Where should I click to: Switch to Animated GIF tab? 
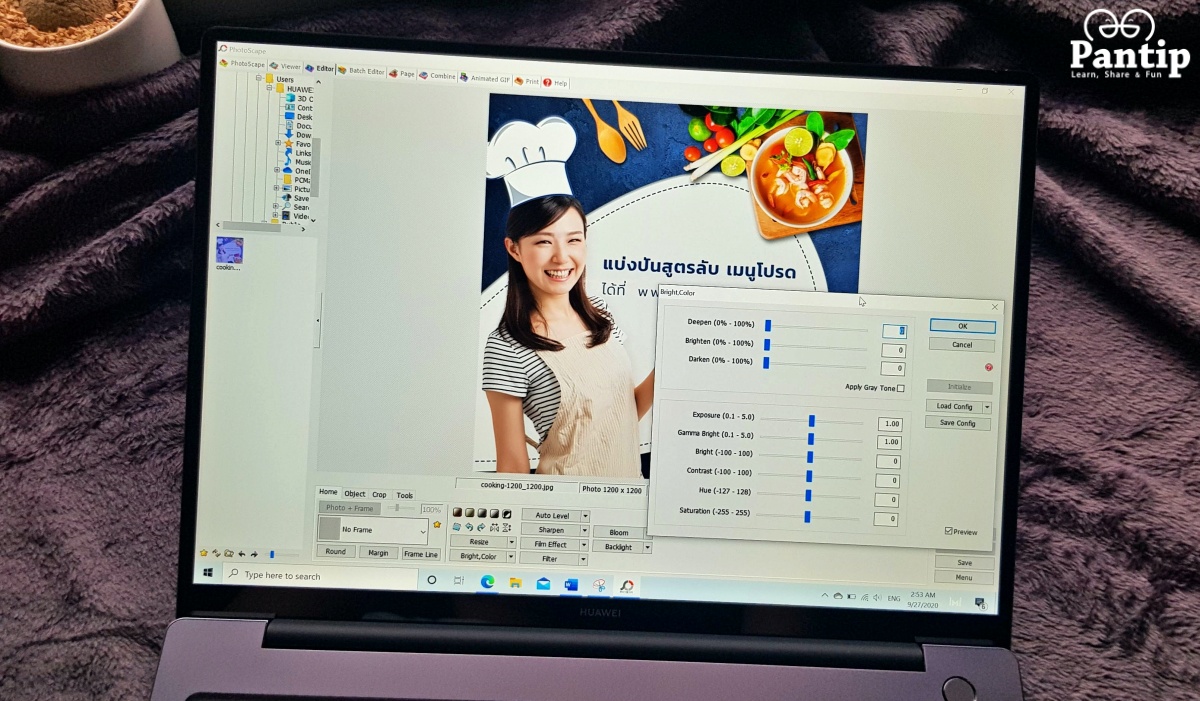coord(485,79)
